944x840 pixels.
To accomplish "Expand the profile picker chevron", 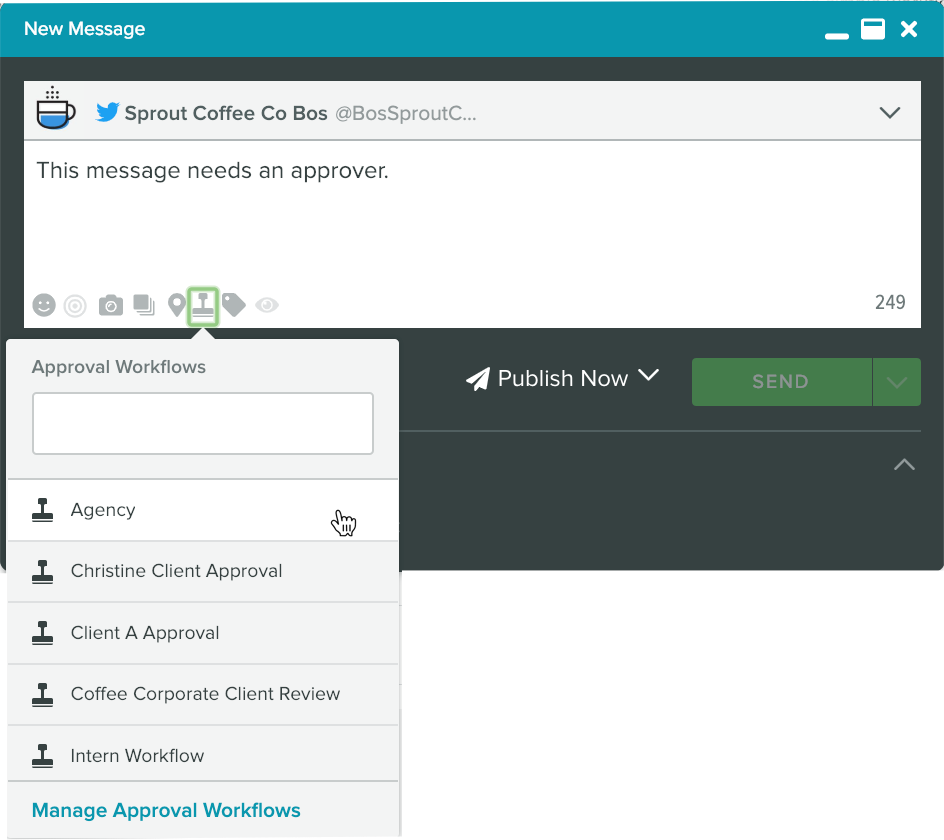I will [x=889, y=113].
